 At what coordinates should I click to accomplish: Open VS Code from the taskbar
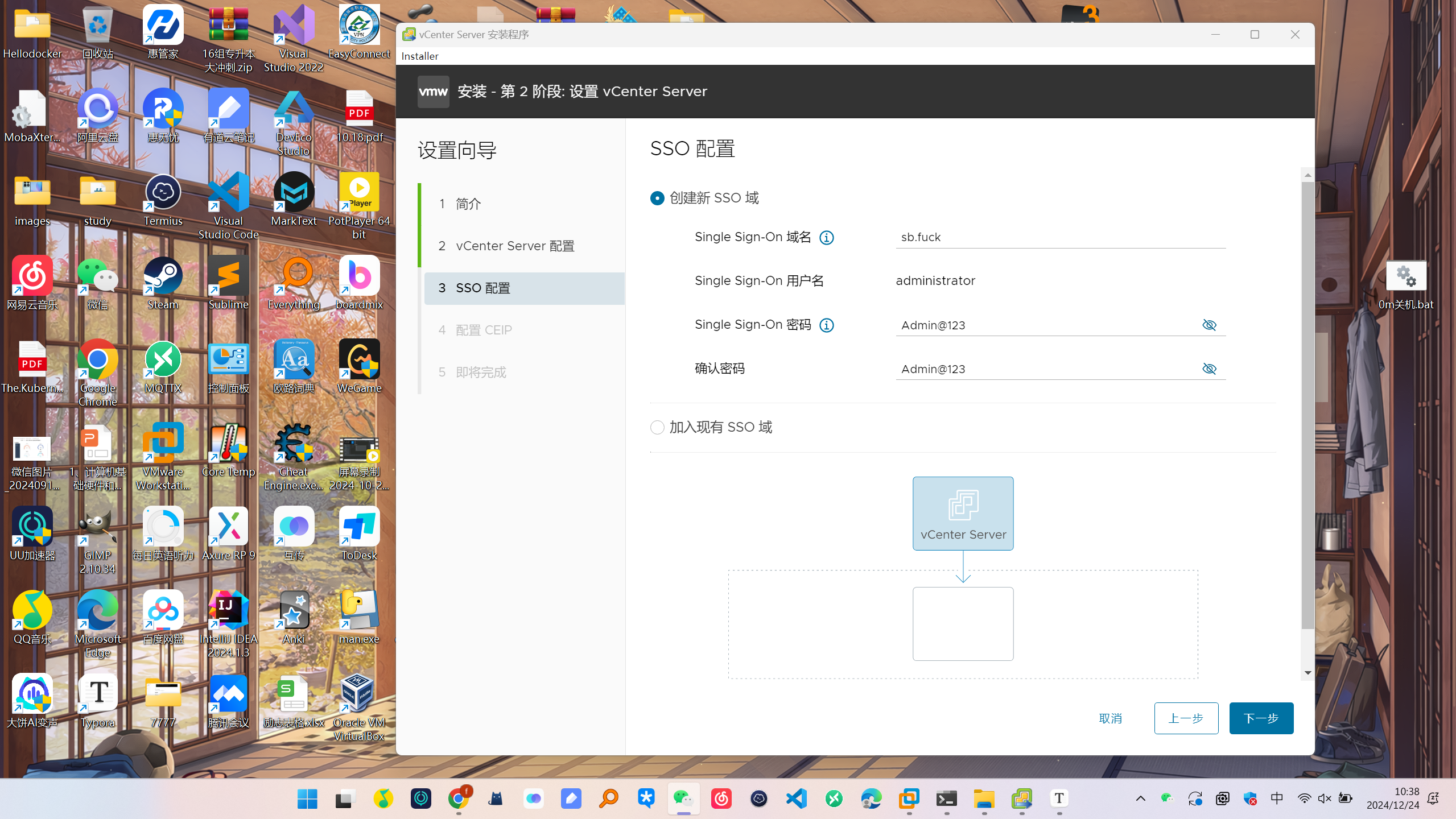tap(796, 799)
